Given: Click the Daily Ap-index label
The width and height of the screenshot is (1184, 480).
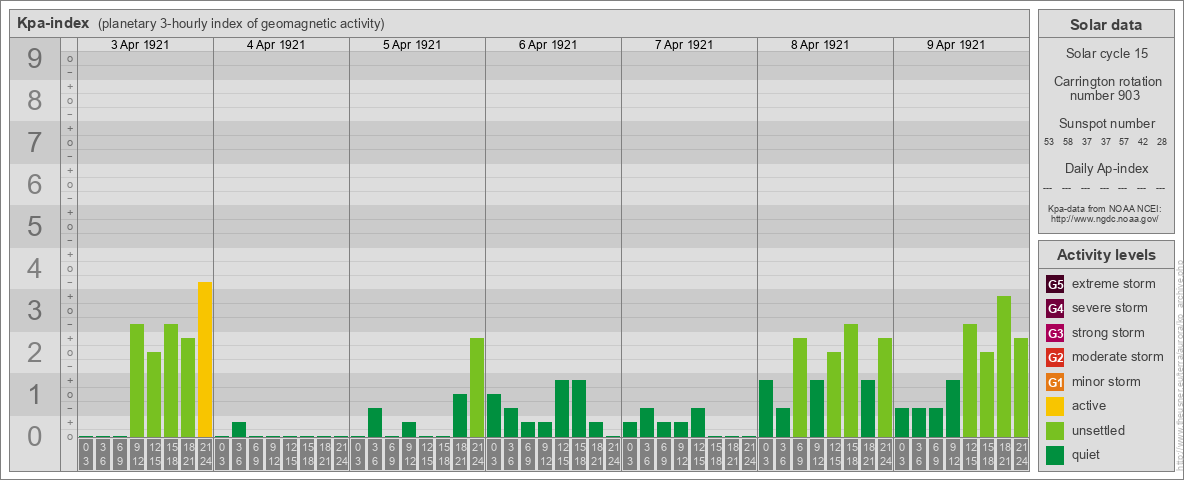Looking at the screenshot, I should [1107, 168].
